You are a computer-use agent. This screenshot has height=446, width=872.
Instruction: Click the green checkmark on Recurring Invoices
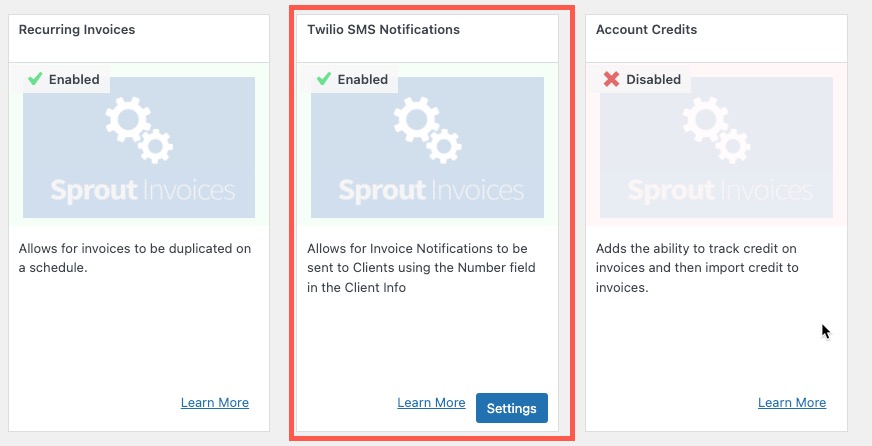pos(34,79)
